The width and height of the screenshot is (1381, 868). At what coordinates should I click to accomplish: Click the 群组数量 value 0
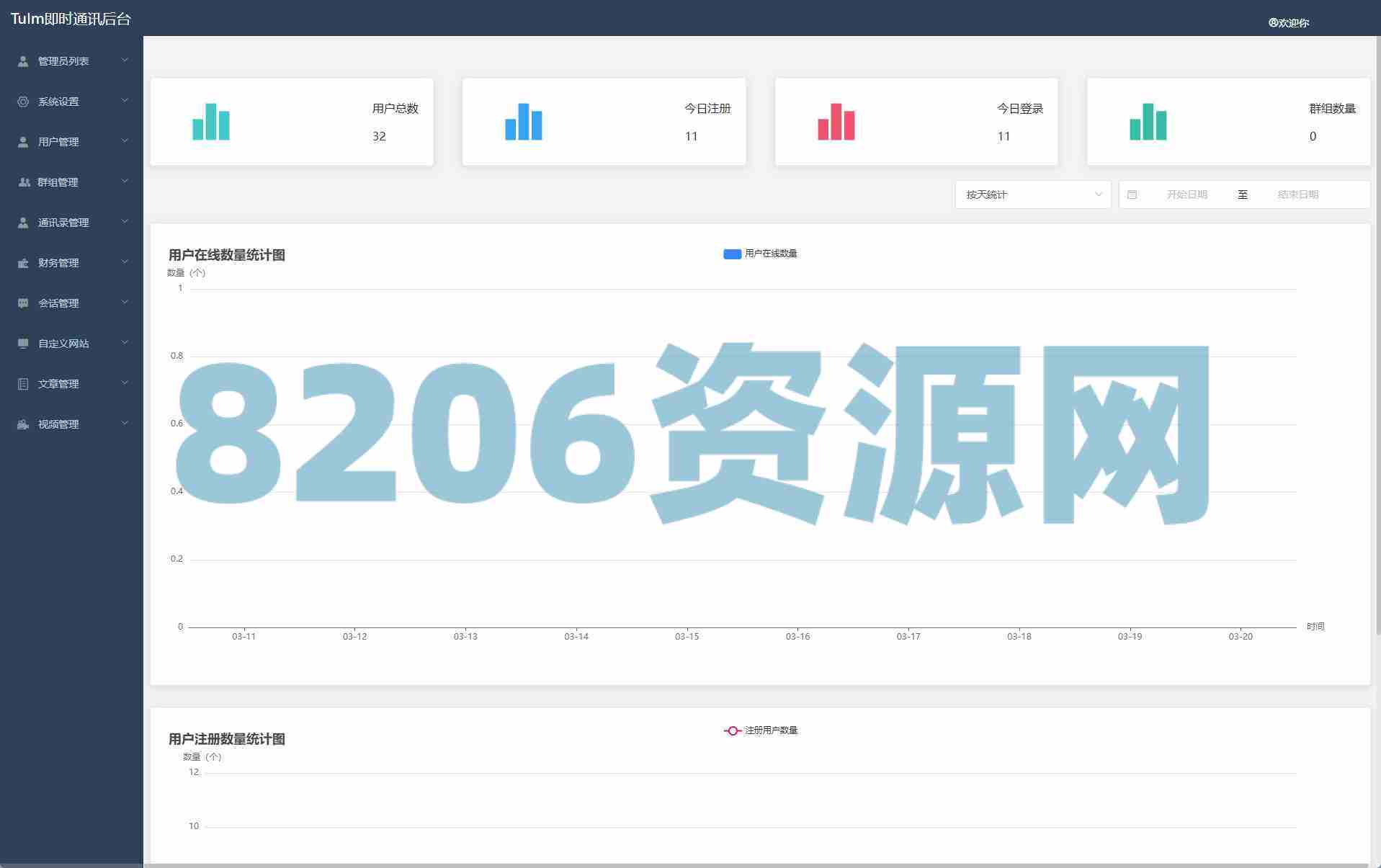pyautogui.click(x=1313, y=136)
